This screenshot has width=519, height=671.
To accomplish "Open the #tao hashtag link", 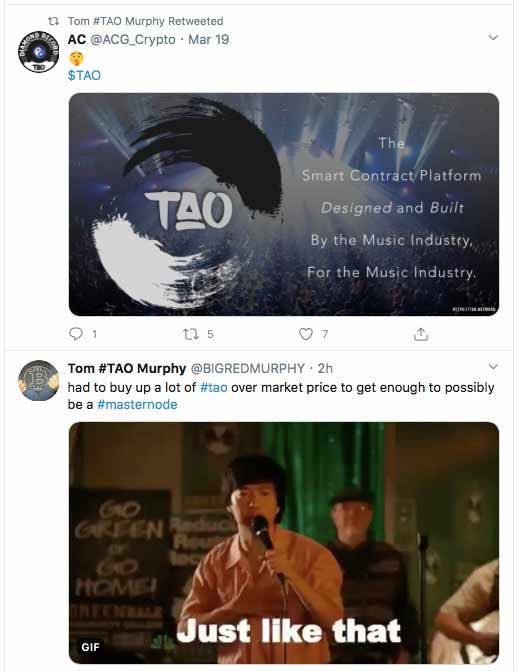I will pyautogui.click(x=214, y=387).
